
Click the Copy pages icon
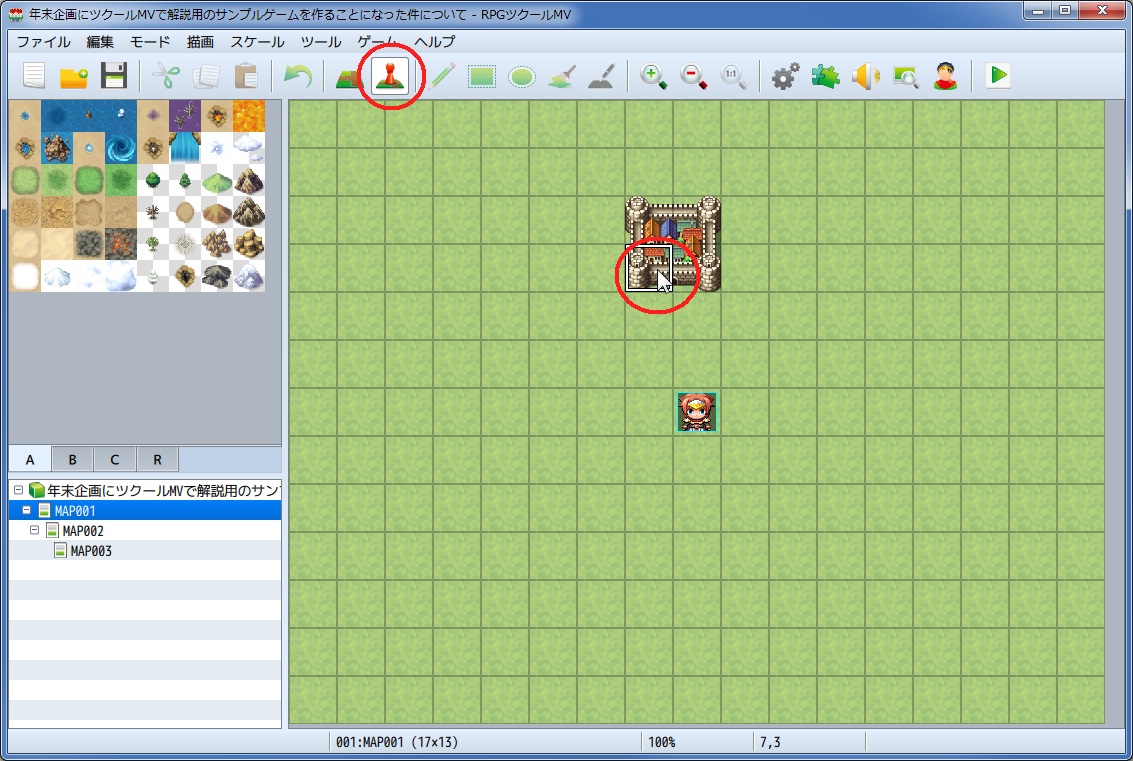pos(206,75)
